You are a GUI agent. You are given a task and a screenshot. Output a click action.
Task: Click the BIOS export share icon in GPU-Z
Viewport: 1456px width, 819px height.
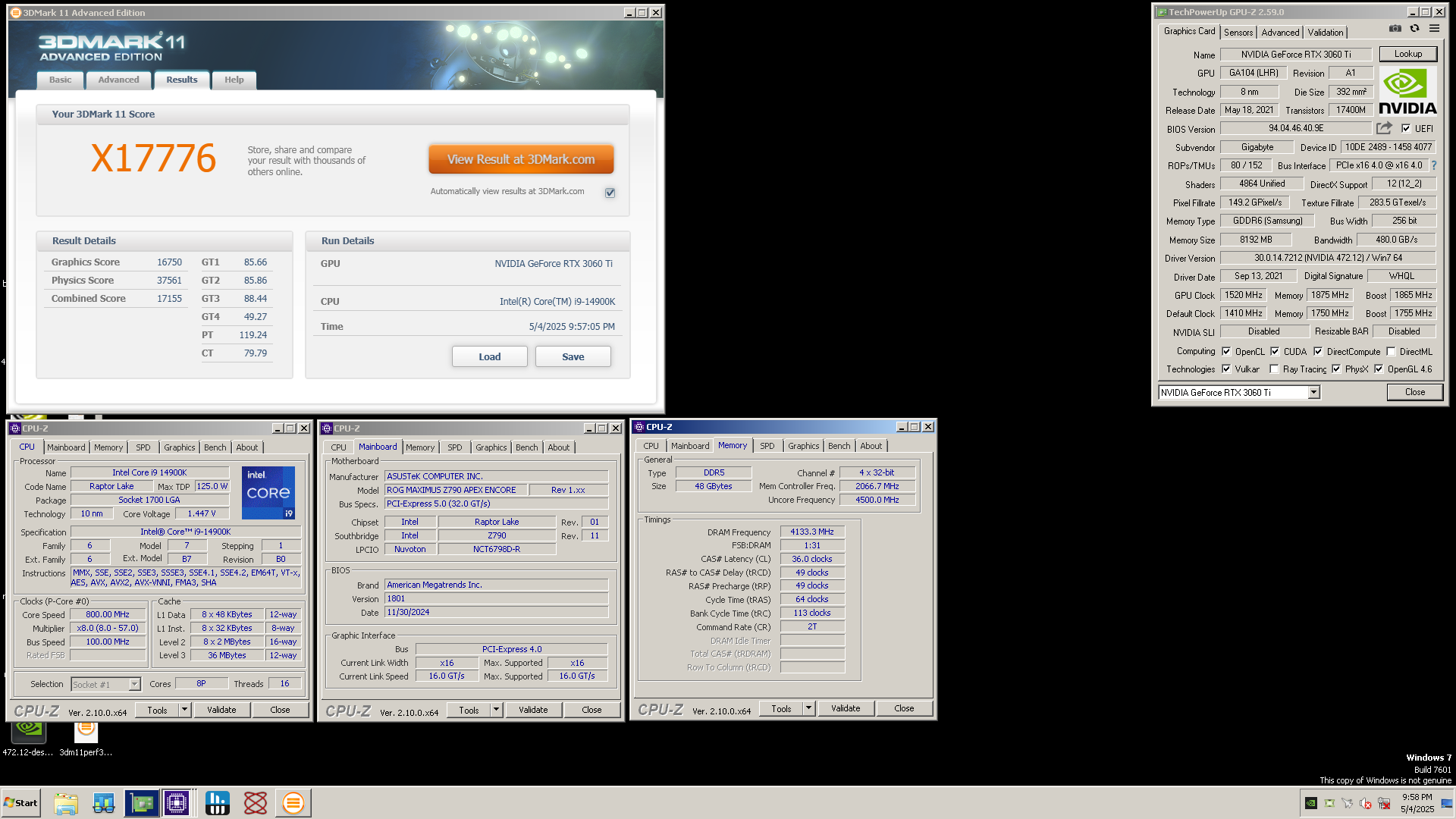tap(1385, 128)
